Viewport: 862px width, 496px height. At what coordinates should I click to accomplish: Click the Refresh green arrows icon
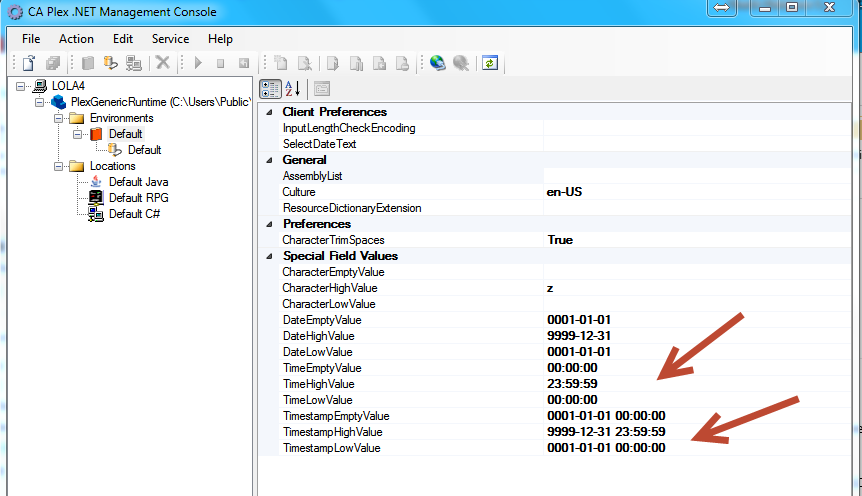pos(490,63)
